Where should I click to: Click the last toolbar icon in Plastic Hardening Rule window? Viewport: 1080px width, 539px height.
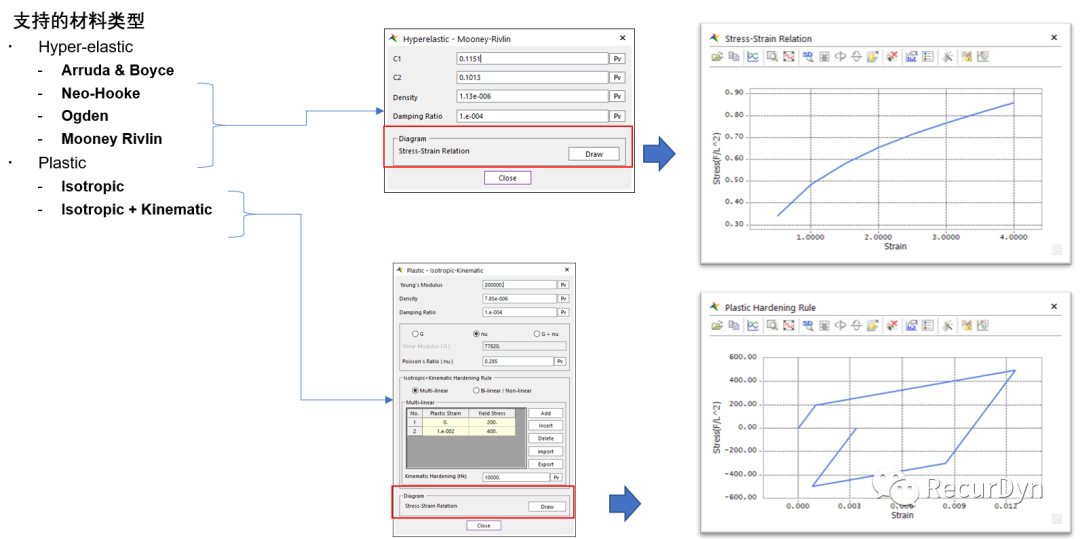(983, 326)
